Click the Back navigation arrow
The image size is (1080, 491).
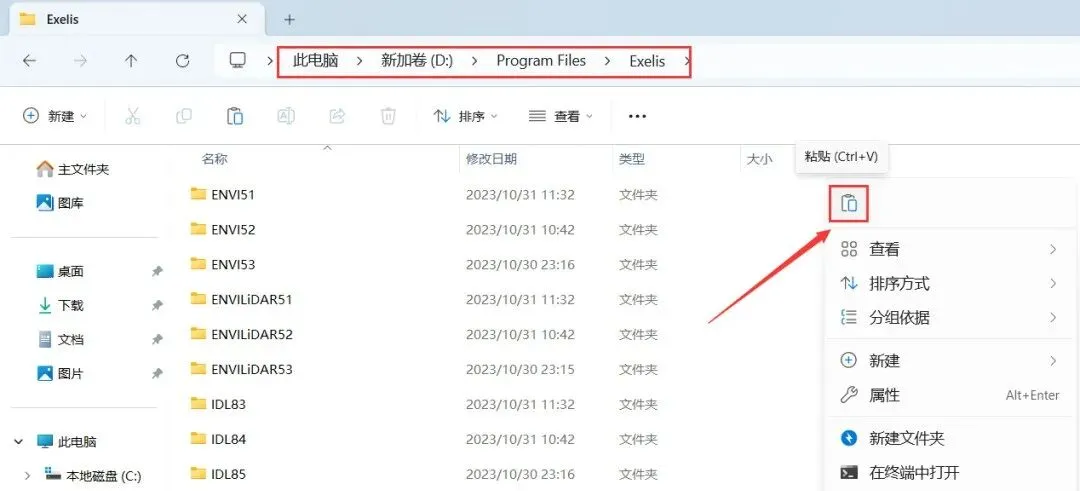click(29, 61)
